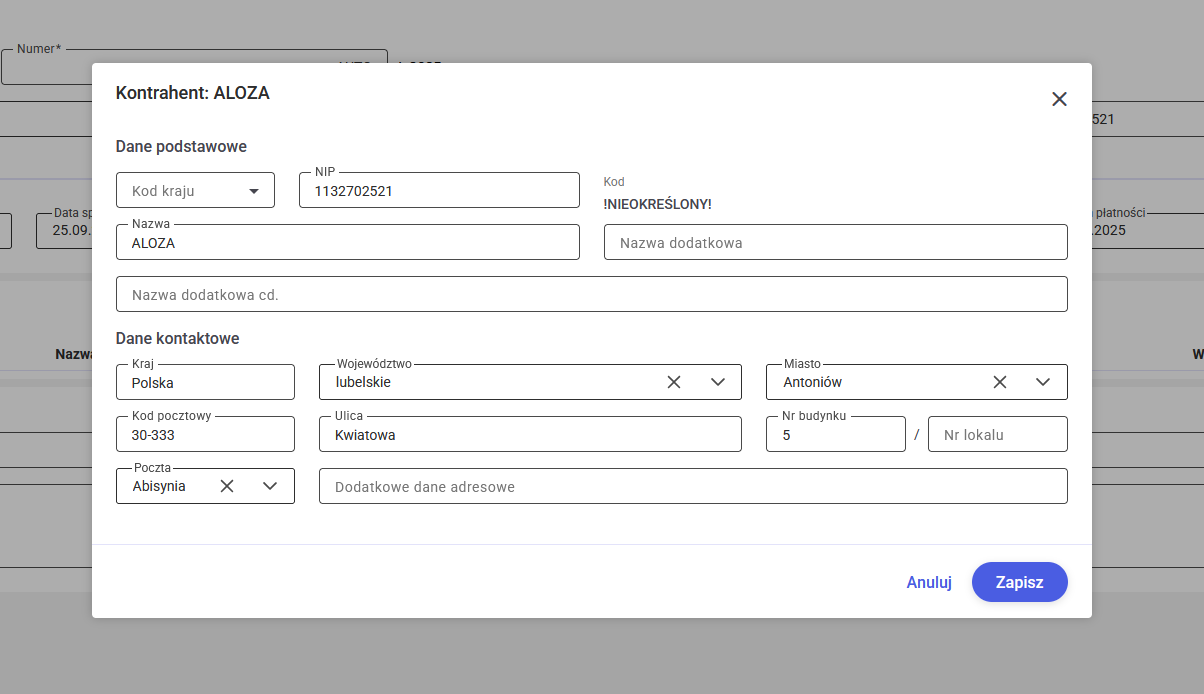Click the Anuluj link
The height and width of the screenshot is (694, 1204).
[x=928, y=582]
